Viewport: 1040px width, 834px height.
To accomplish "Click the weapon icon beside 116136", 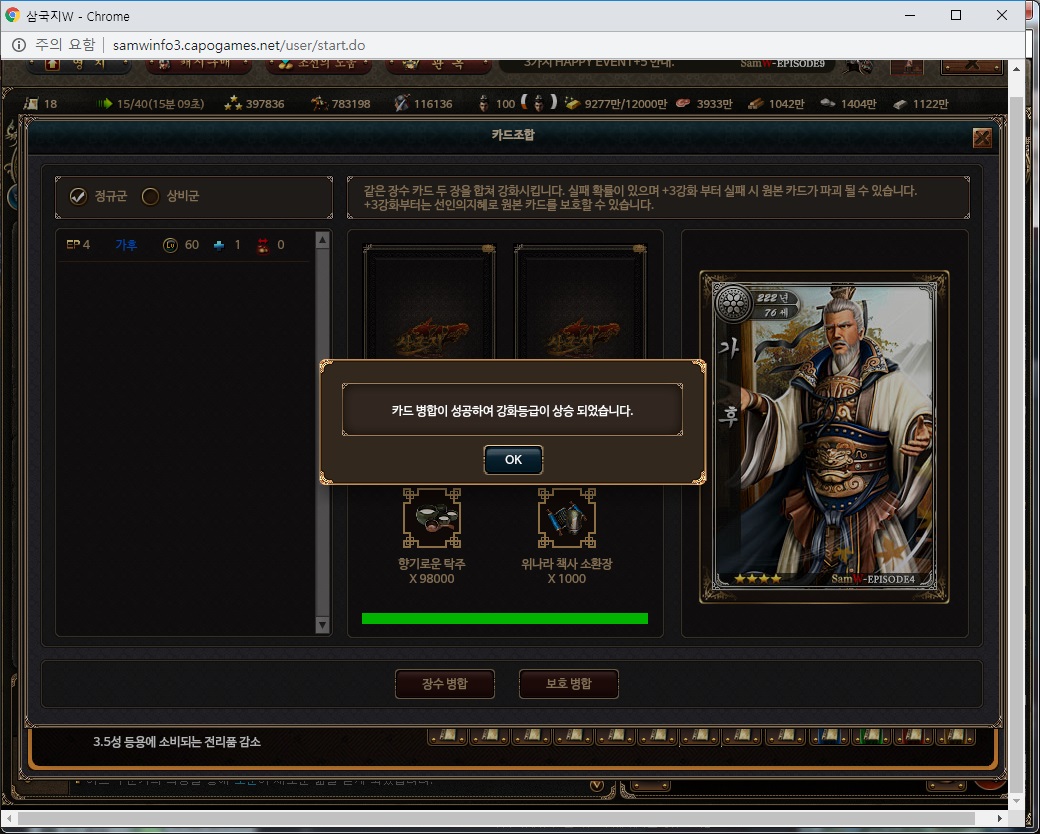I will tap(401, 104).
